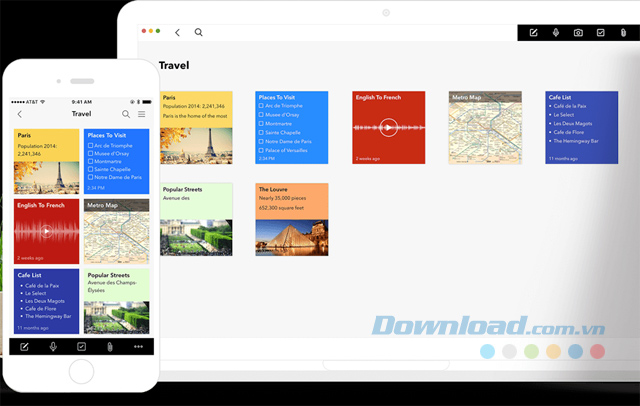Screen dimensions: 640x406
Task: Click the Travel heading in laptop window
Action: 174,65
